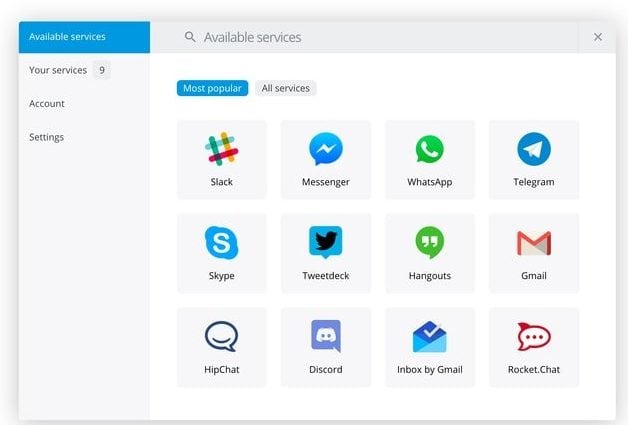Add the Discord service
The height and width of the screenshot is (425, 628).
click(326, 347)
